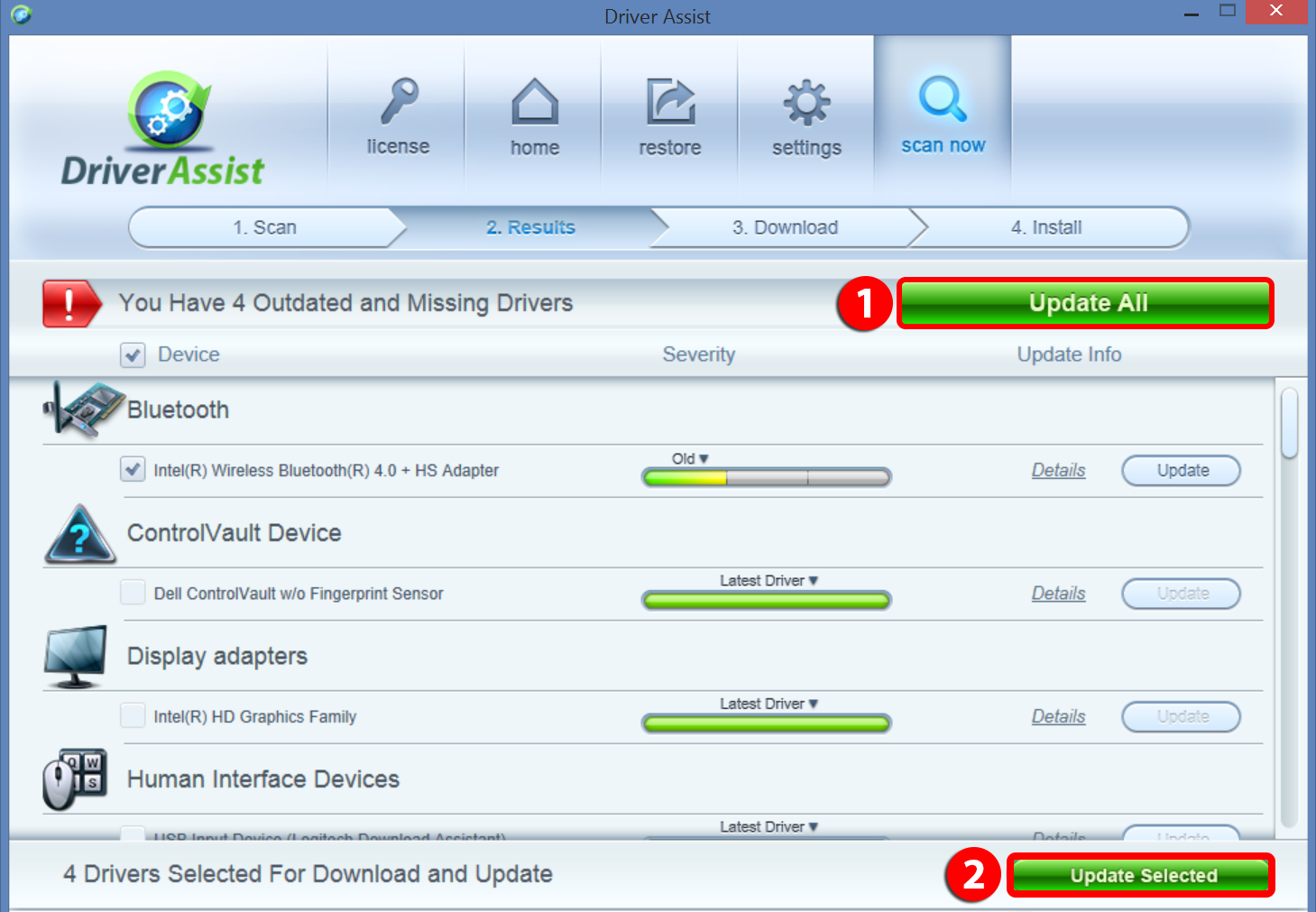1316x912 pixels.
Task: Click the Update Selected button
Action: click(1141, 875)
